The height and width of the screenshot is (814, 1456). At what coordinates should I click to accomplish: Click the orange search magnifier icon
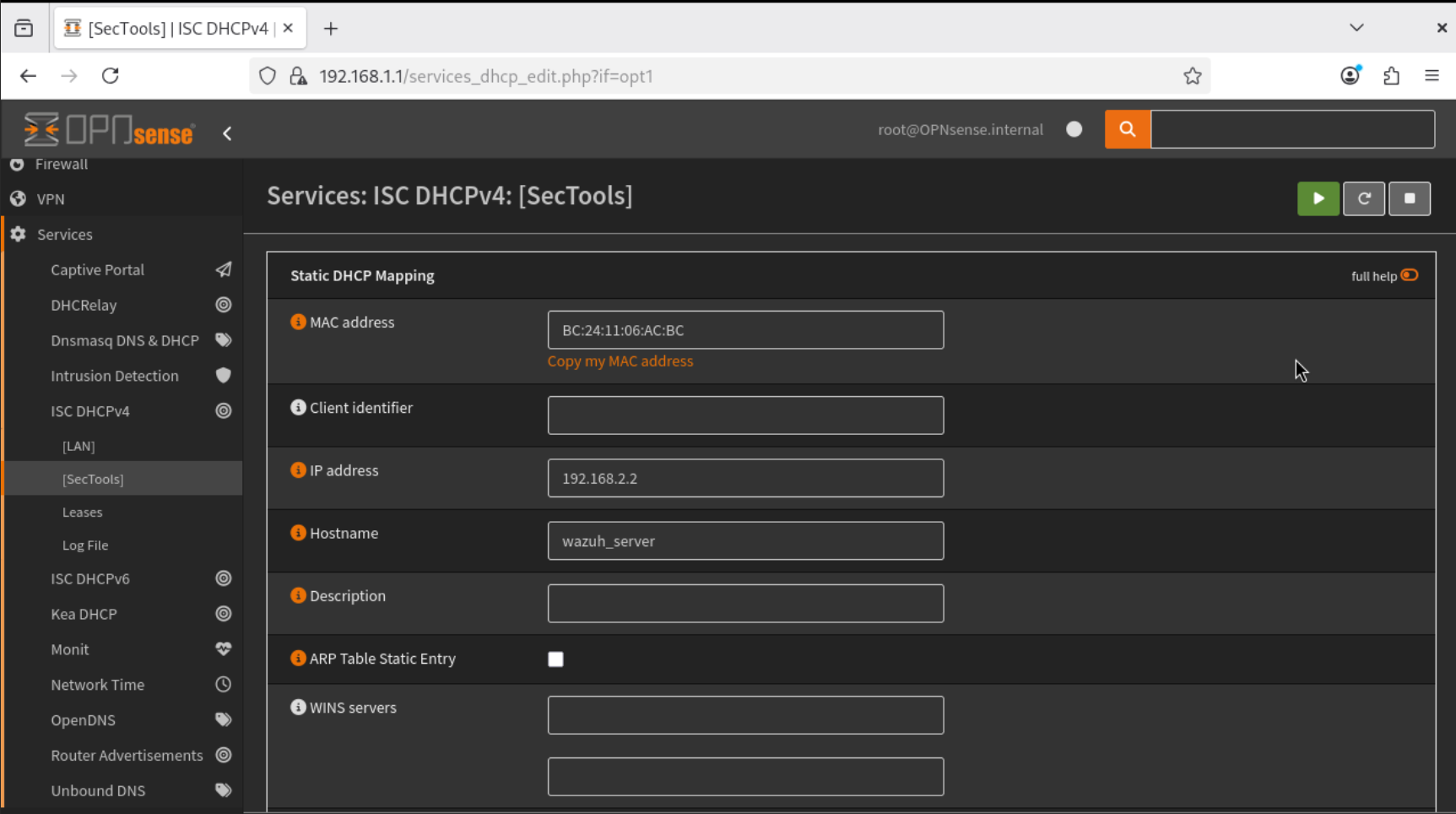[x=1127, y=129]
